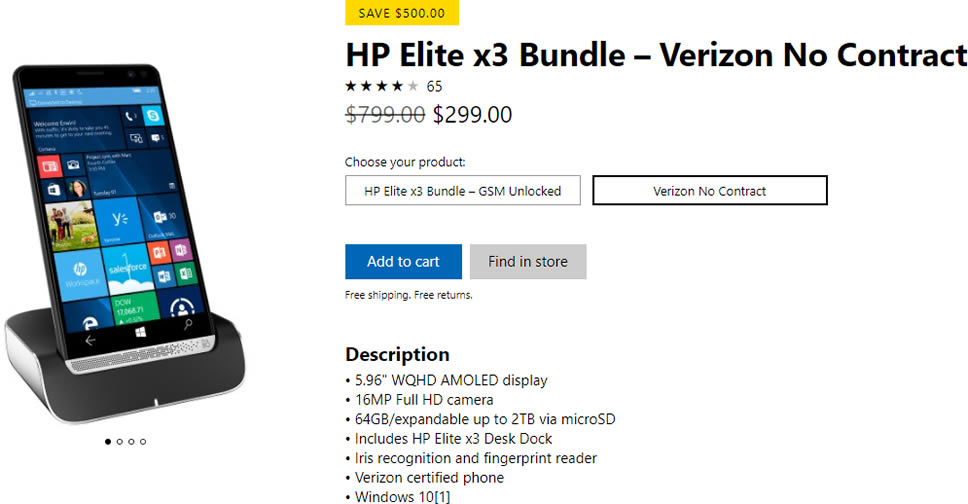The height and width of the screenshot is (504, 968).
Task: Select the Verizon No Contract option
Action: (x=709, y=190)
